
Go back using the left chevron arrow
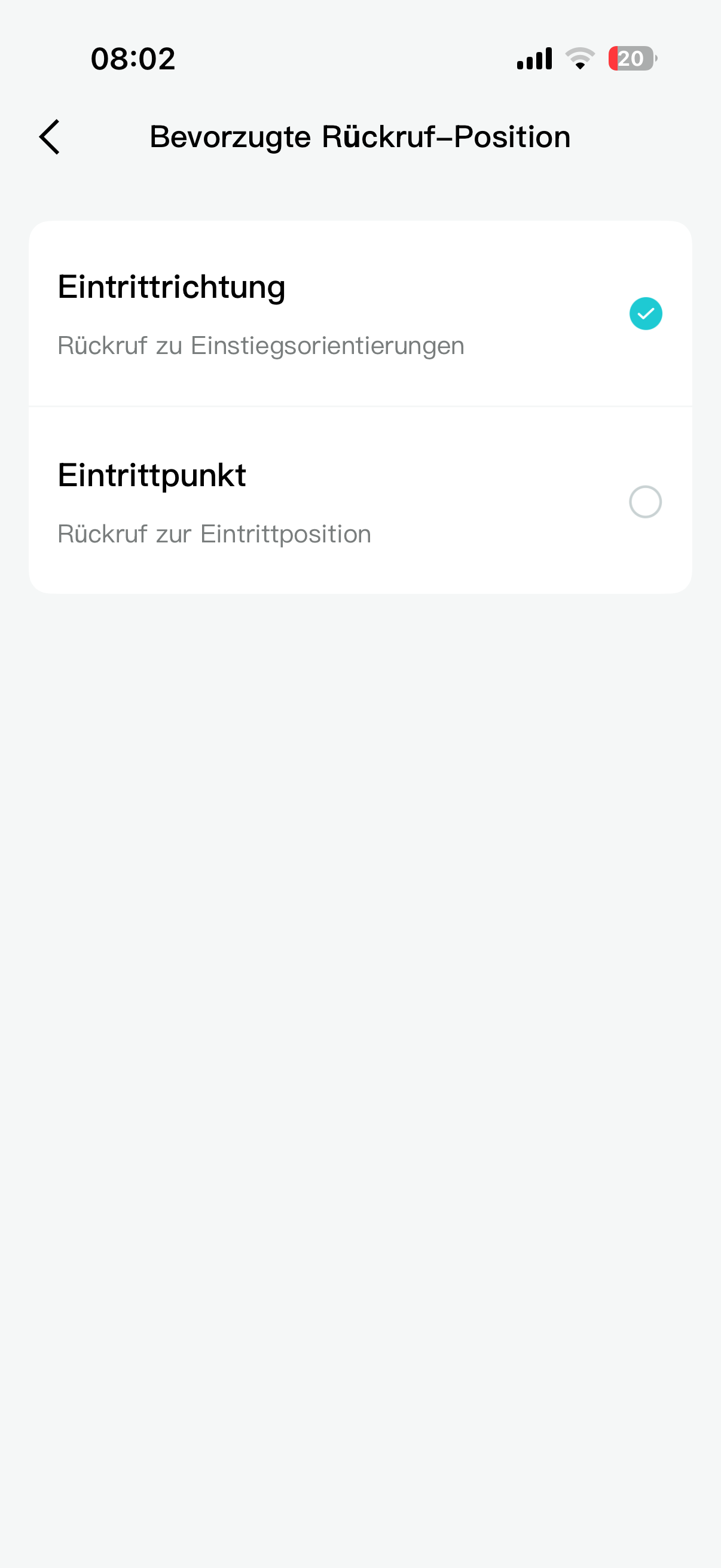50,137
